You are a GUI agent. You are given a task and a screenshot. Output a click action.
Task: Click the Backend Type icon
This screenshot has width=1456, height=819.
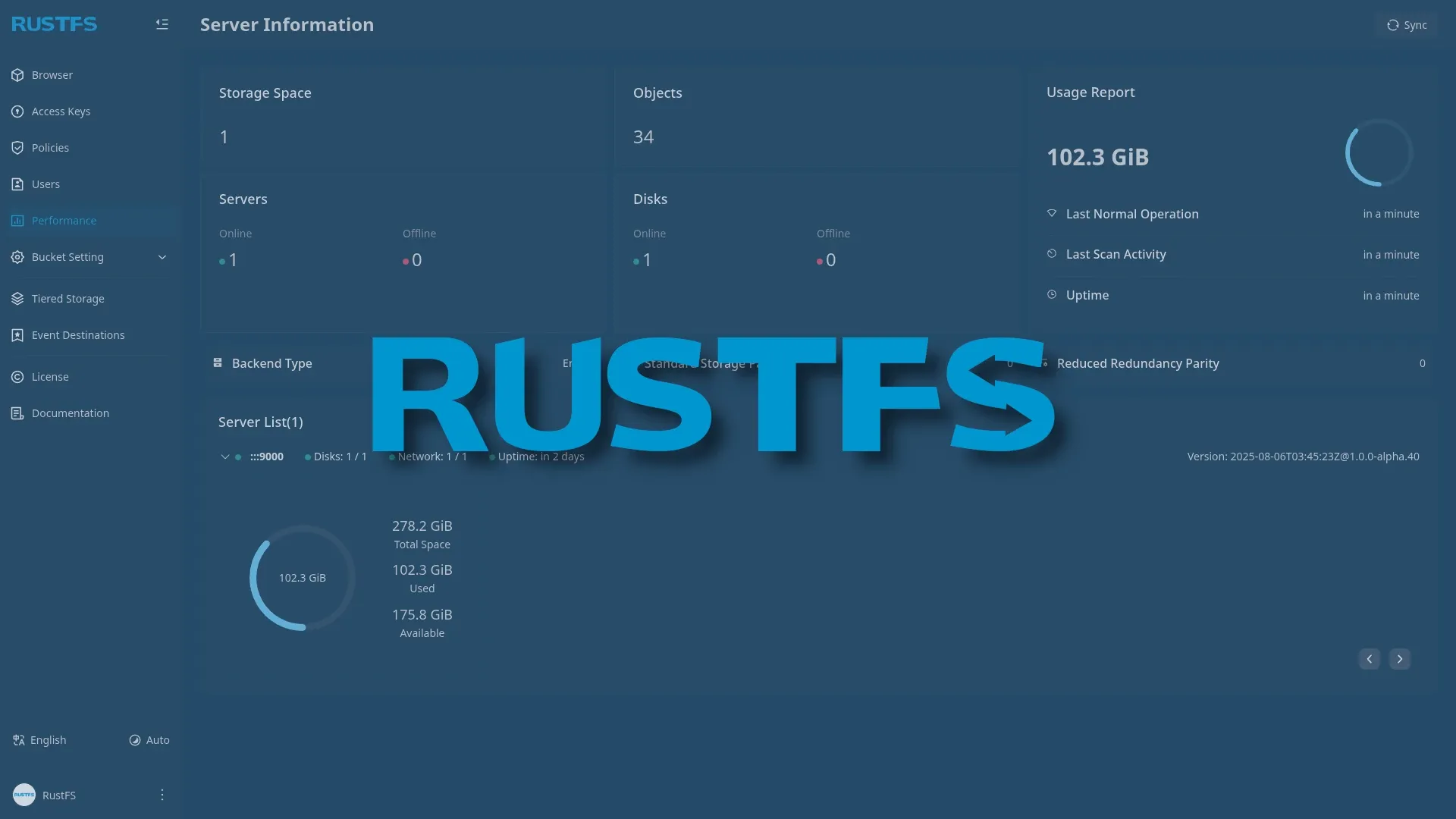218,362
